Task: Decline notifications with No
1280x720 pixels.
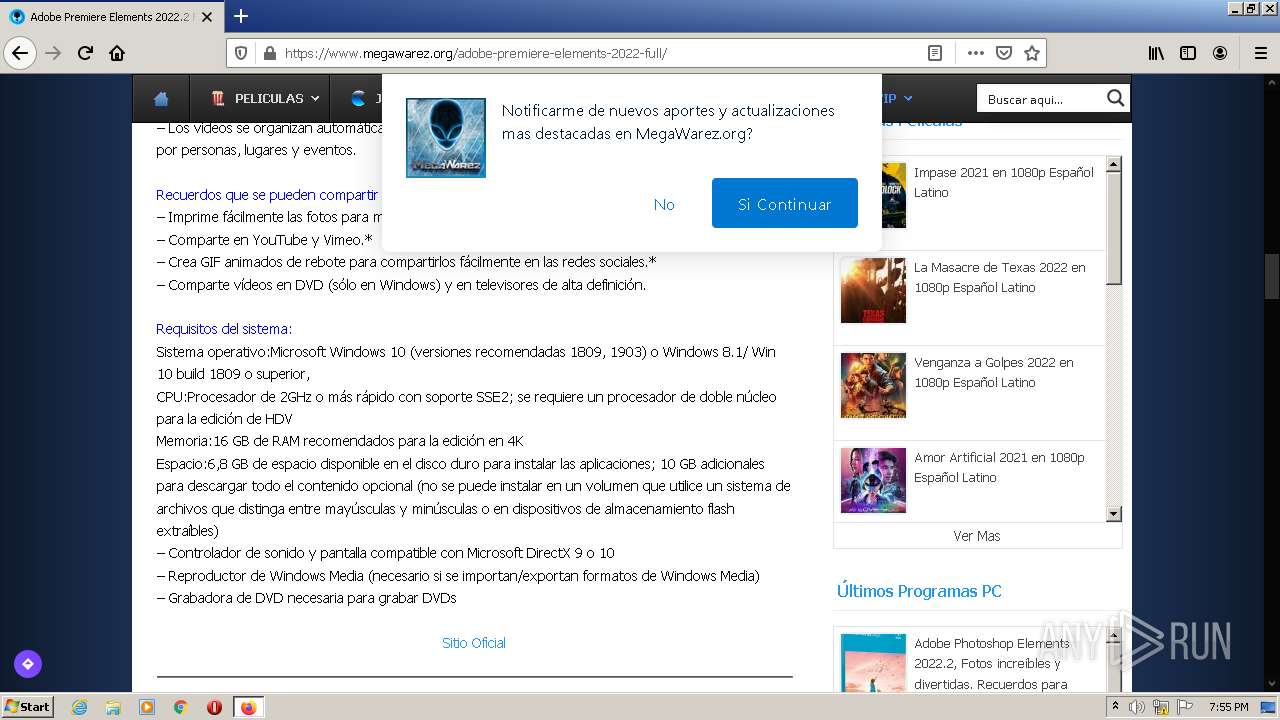Action: coord(664,204)
